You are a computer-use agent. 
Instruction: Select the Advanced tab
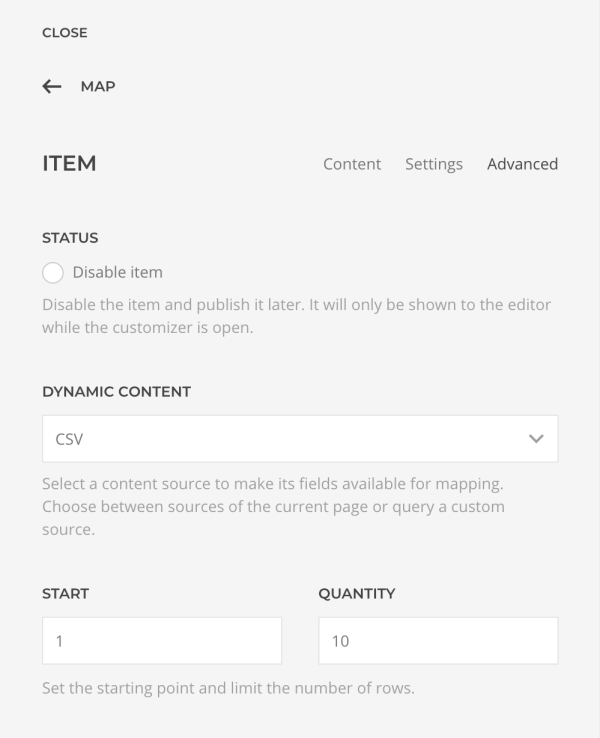522,164
